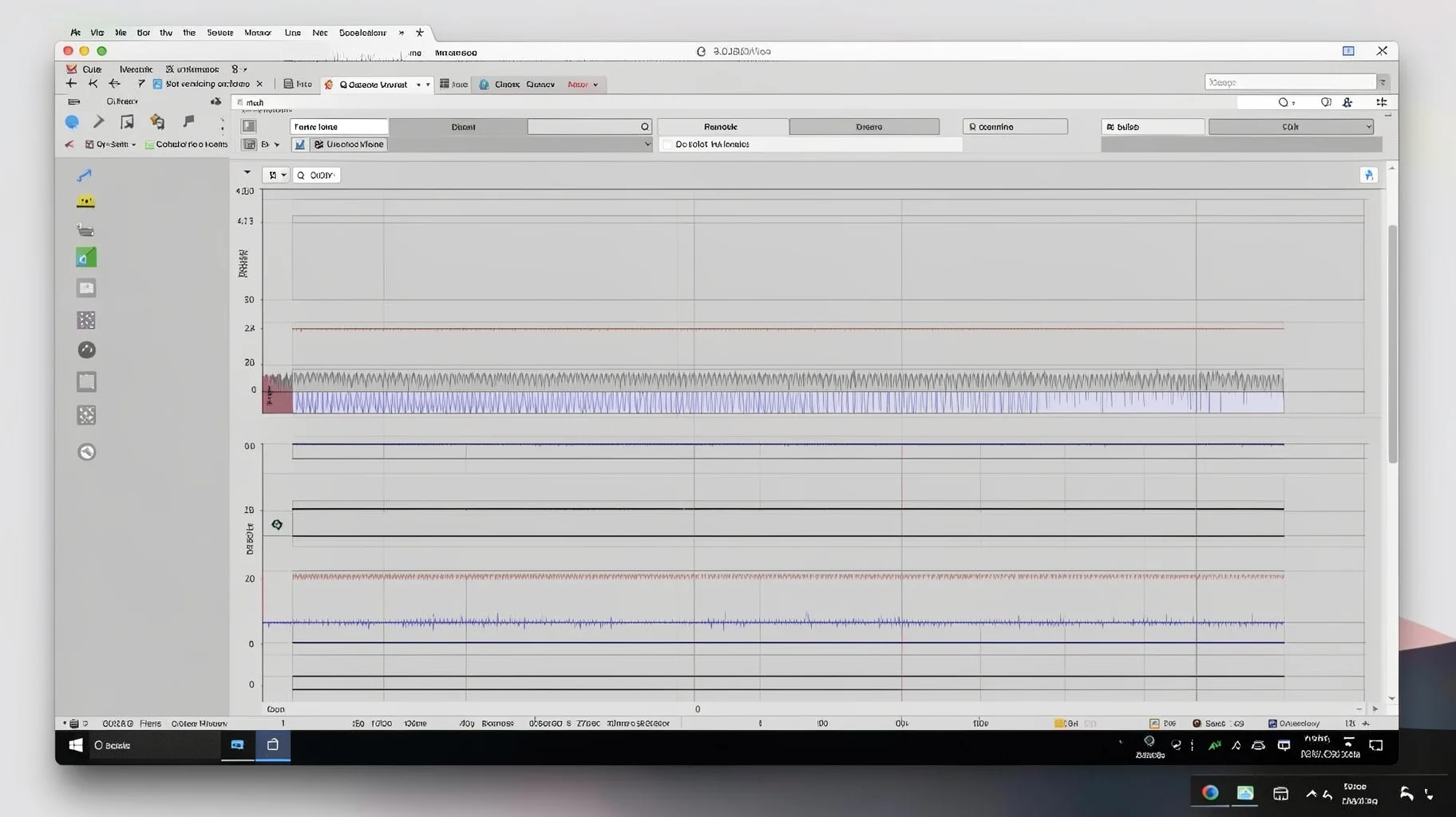Screen dimensions: 1456x817
Task: Click the scroll-down arrow of chart scrollbar
Action: 1392,698
